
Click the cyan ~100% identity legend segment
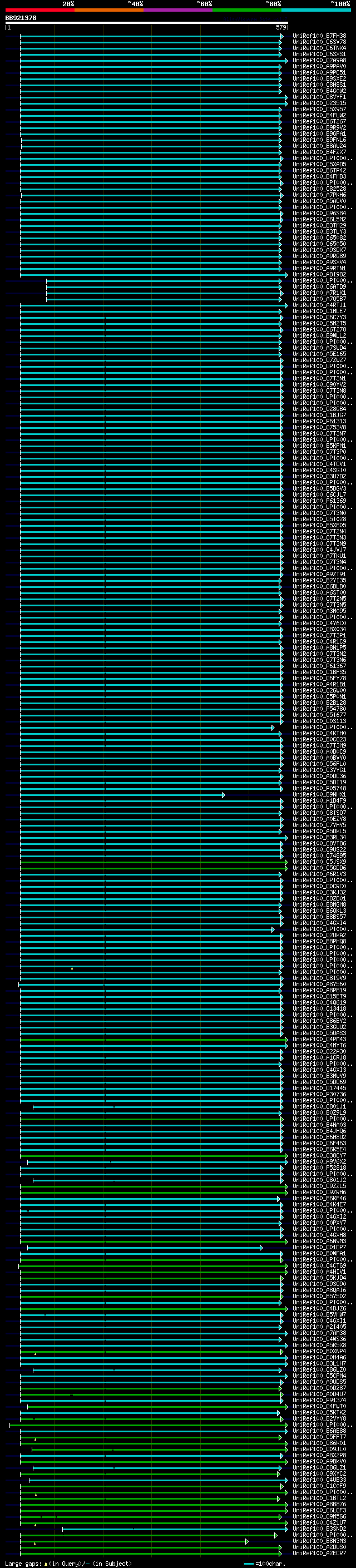(x=316, y=10)
